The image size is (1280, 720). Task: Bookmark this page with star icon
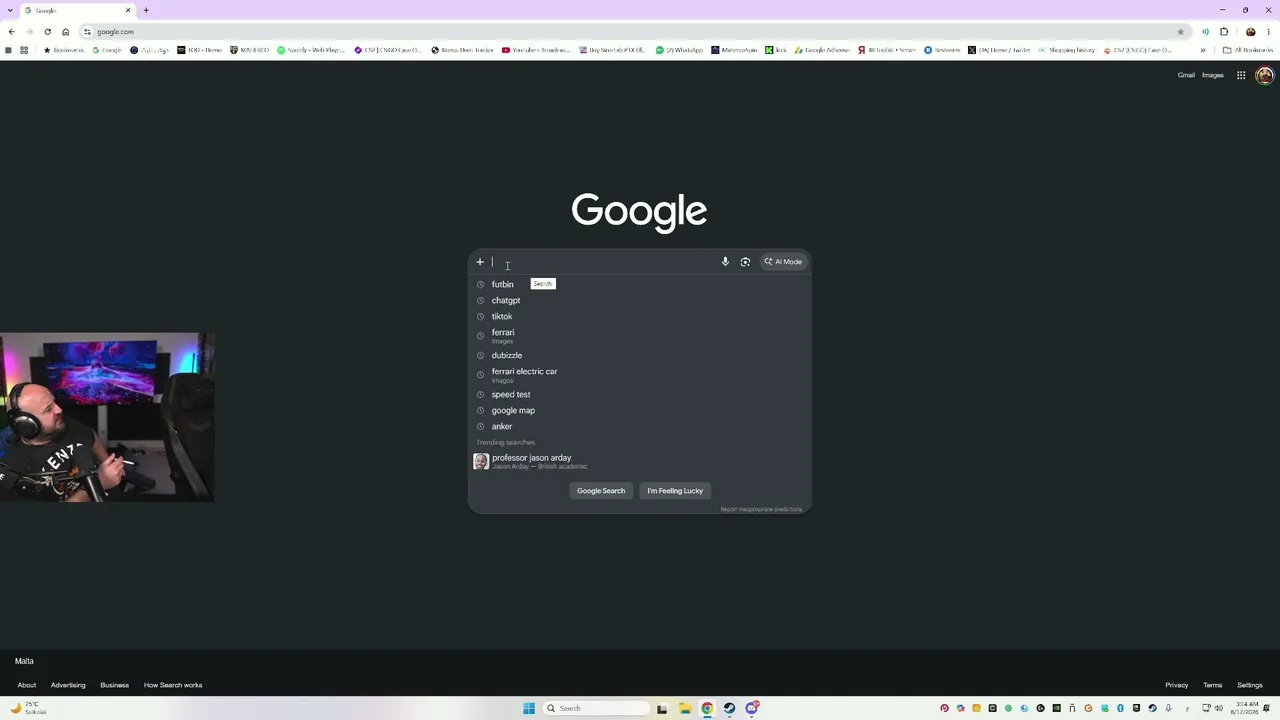(1181, 32)
